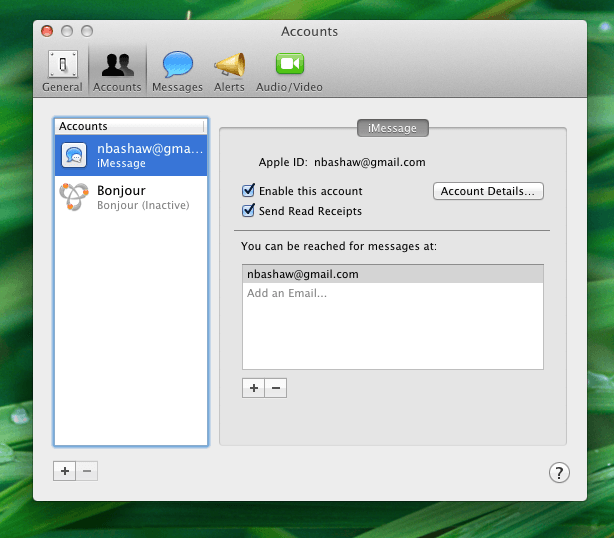Click the Accounts list column header
Viewport: 614px width, 538px height.
pyautogui.click(x=130, y=126)
